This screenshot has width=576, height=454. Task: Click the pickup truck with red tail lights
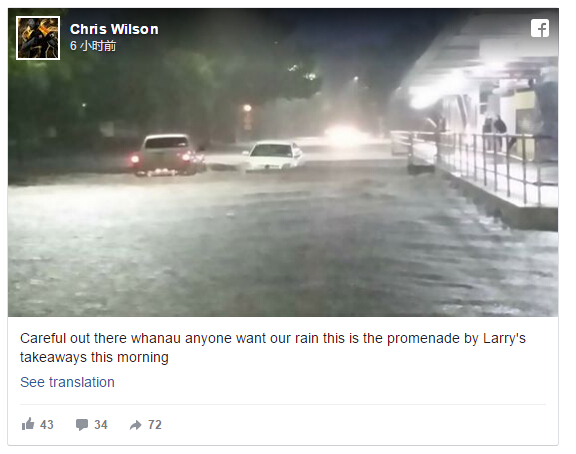click(x=167, y=155)
